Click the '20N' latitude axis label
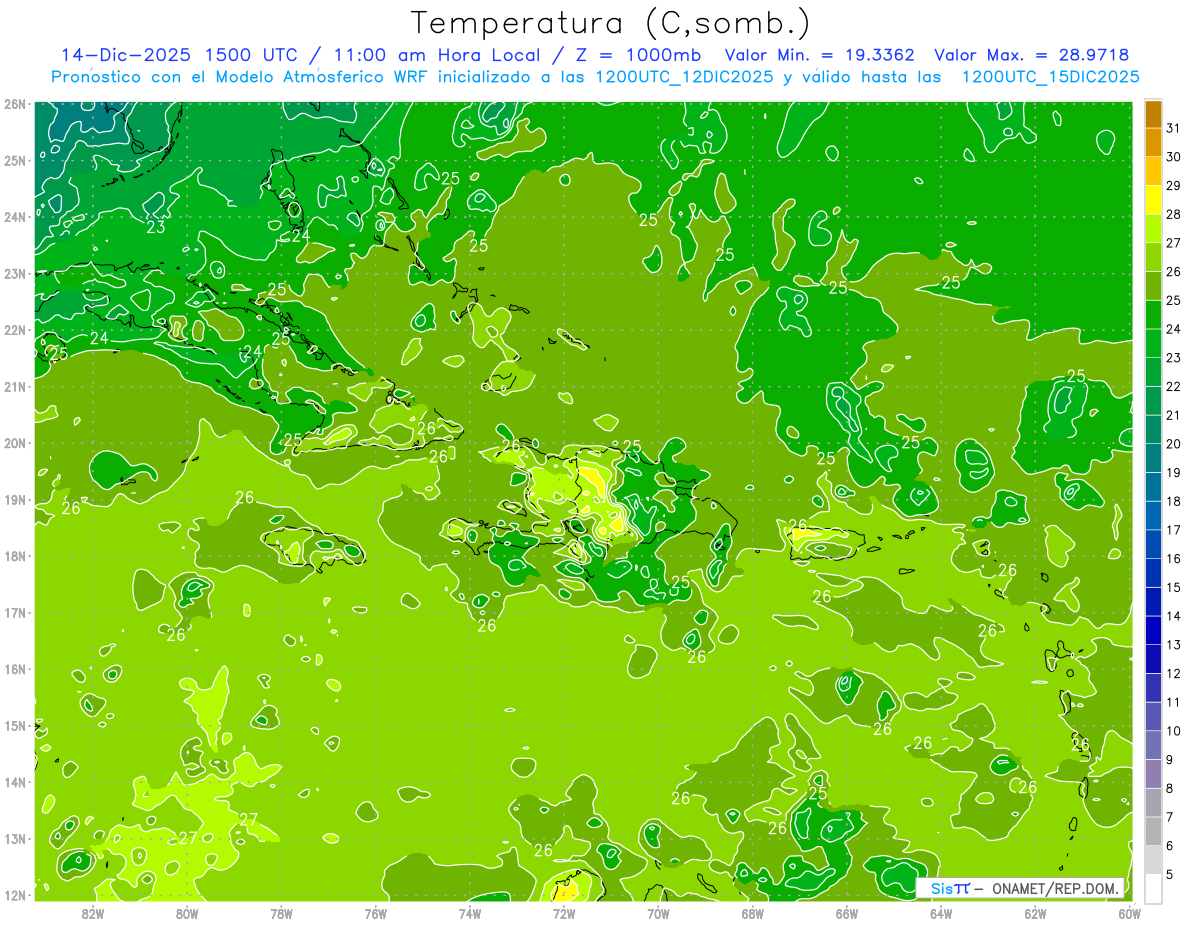Viewport: 1200px width, 927px height. pos(15,443)
